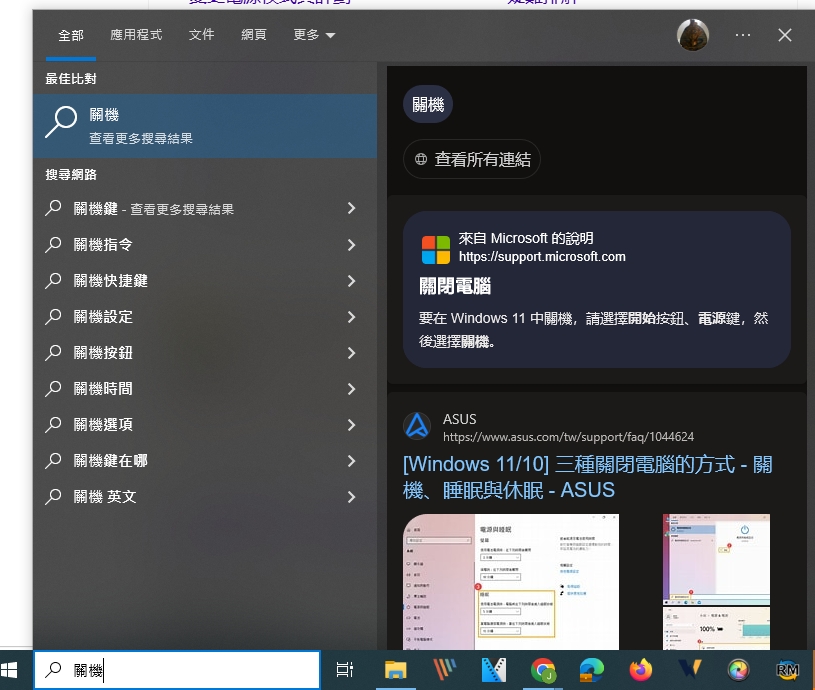Select best match result 關機
This screenshot has height=690, width=815.
click(x=205, y=126)
